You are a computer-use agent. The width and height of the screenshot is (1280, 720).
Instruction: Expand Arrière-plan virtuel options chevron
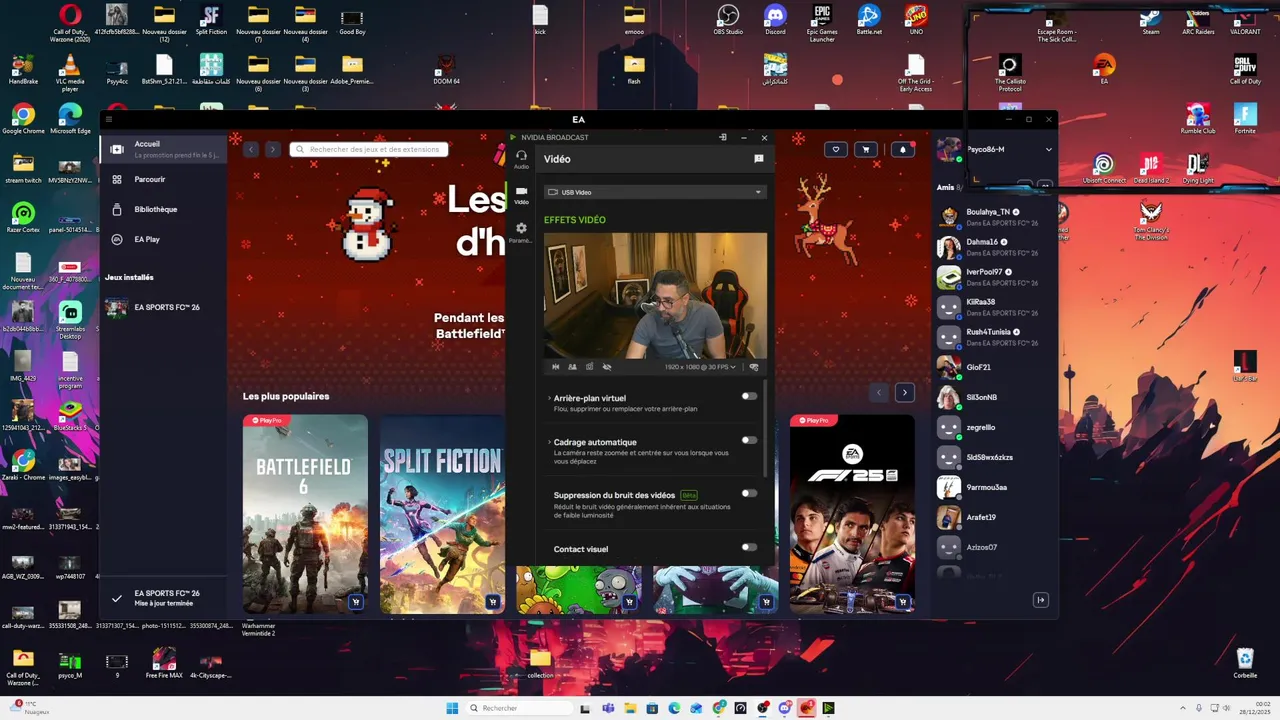point(549,398)
